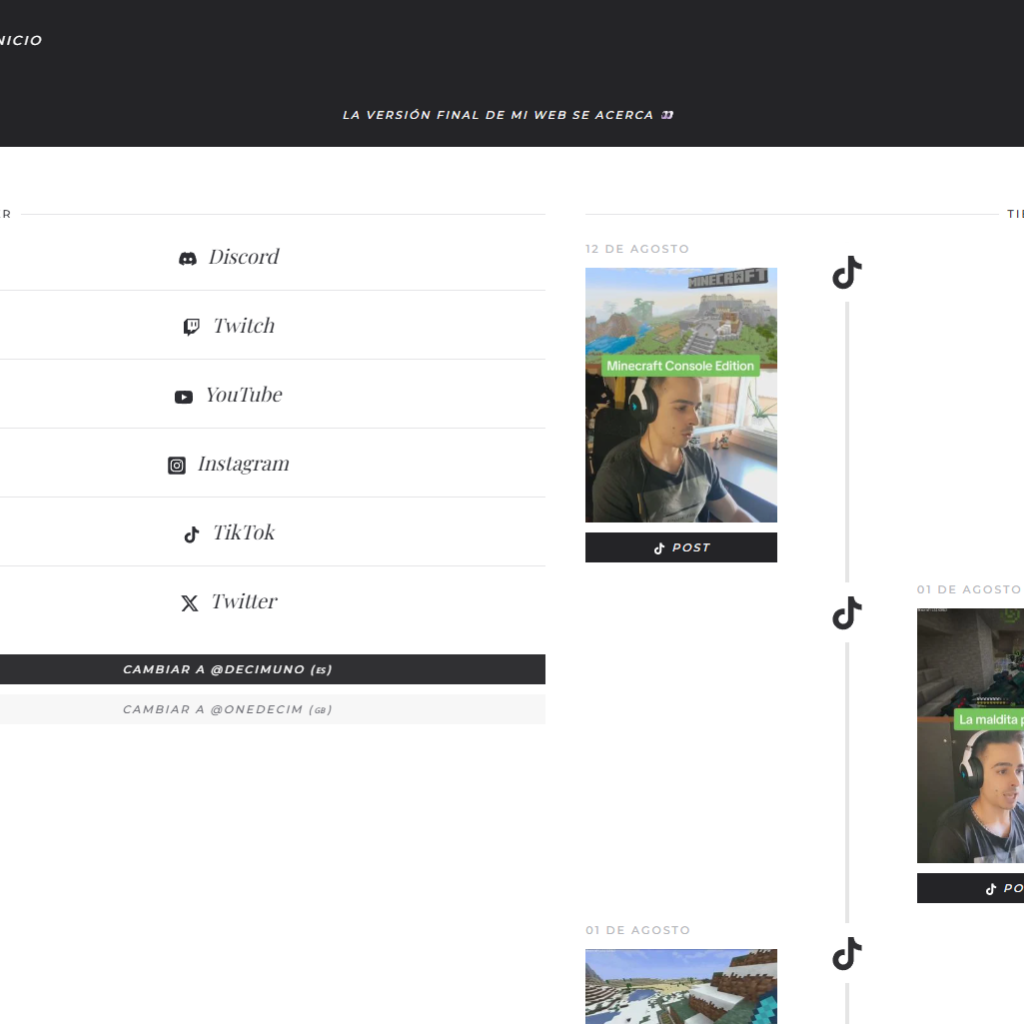The height and width of the screenshot is (1024, 1024).
Task: Click the Instagram camera icon
Action: [x=177, y=465]
